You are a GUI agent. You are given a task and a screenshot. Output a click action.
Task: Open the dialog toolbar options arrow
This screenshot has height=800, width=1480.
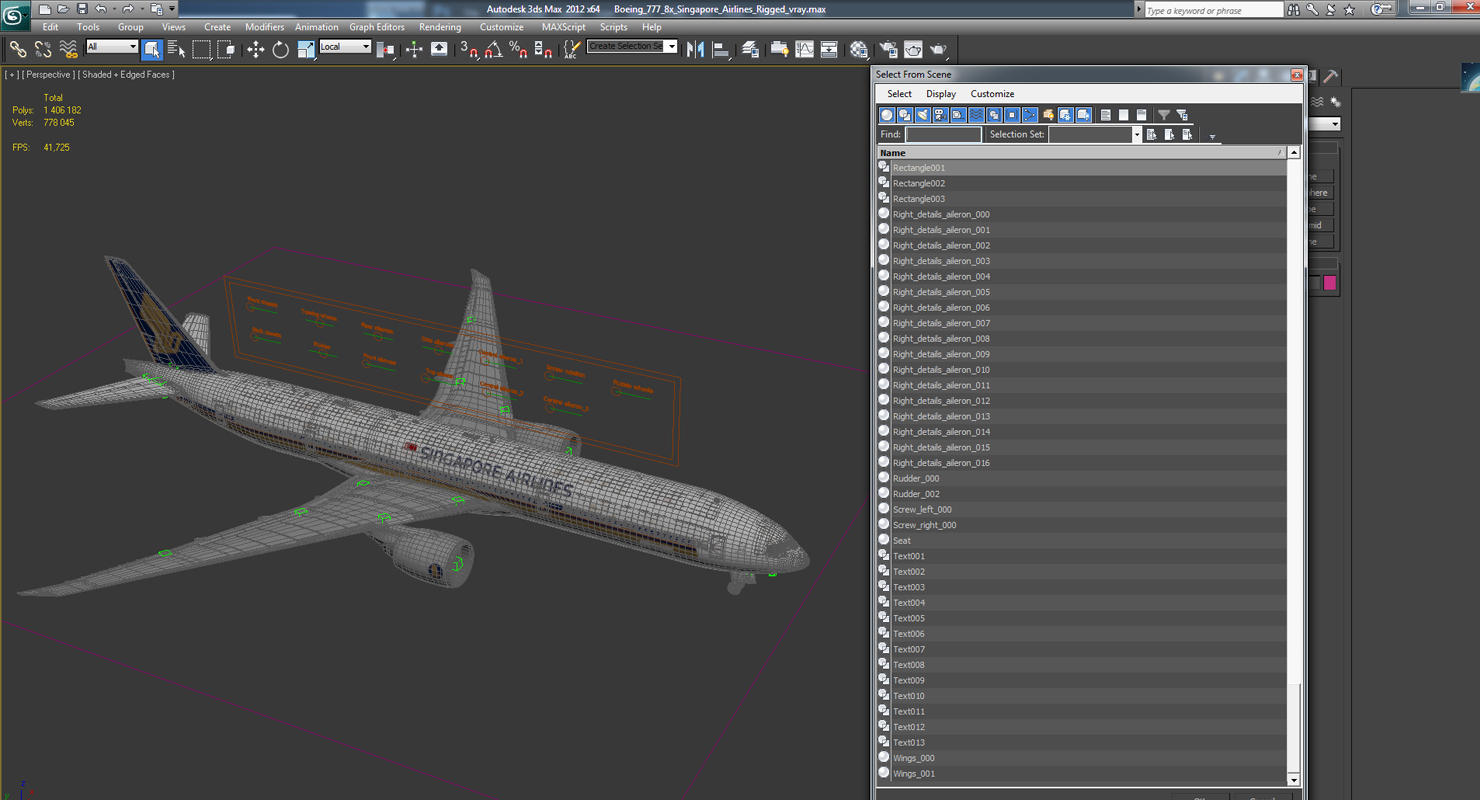click(1212, 136)
